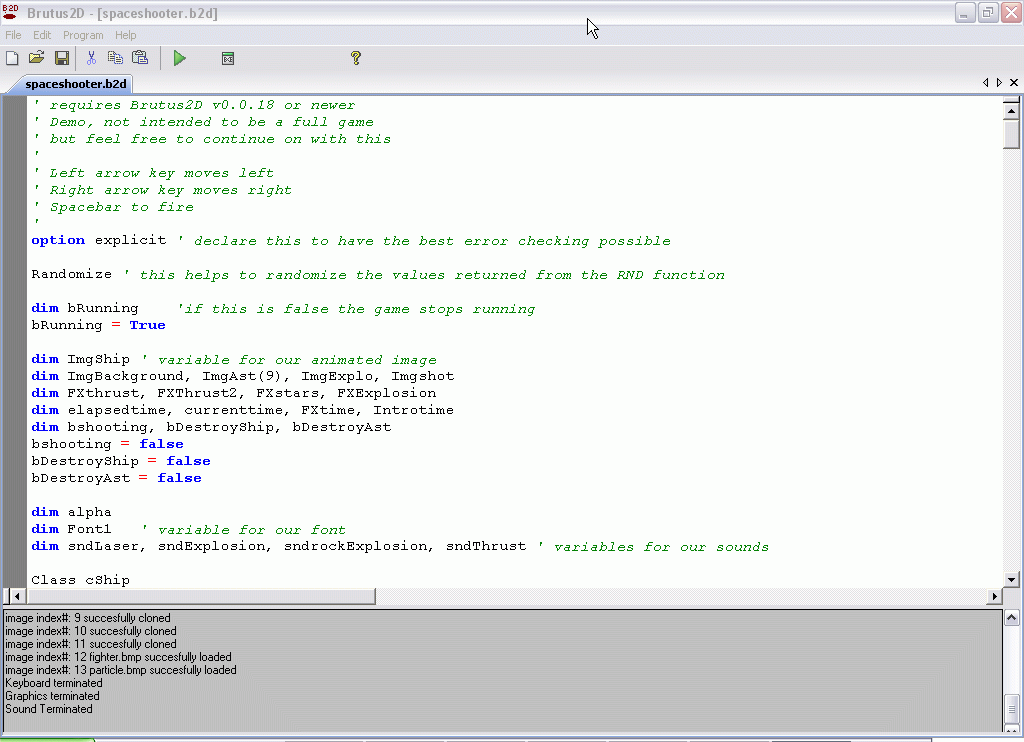This screenshot has height=742, width=1024.
Task: Click code editor vertical scrollbar up arrow
Action: (1011, 111)
